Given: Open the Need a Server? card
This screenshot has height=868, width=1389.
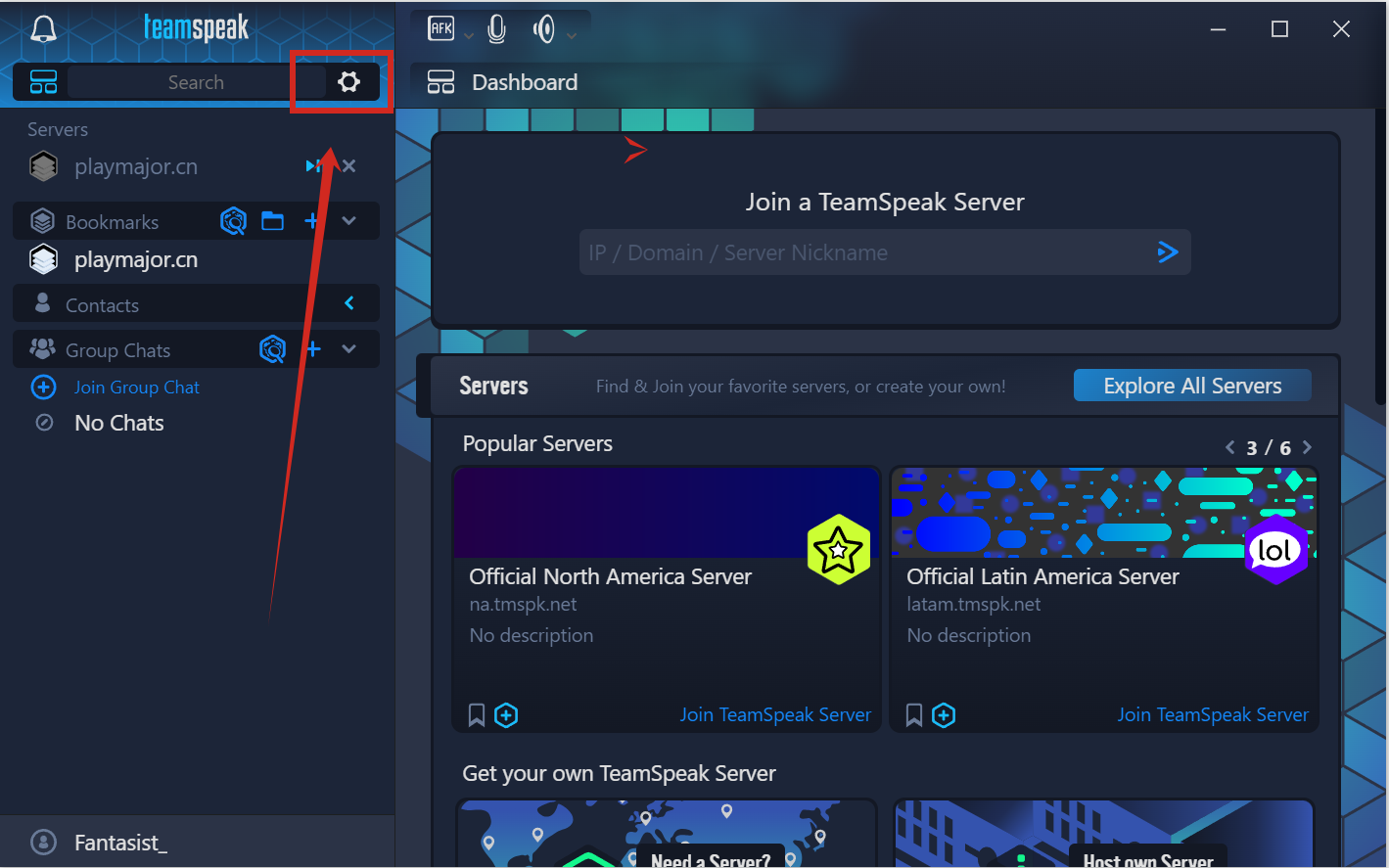Looking at the screenshot, I should pos(667,833).
